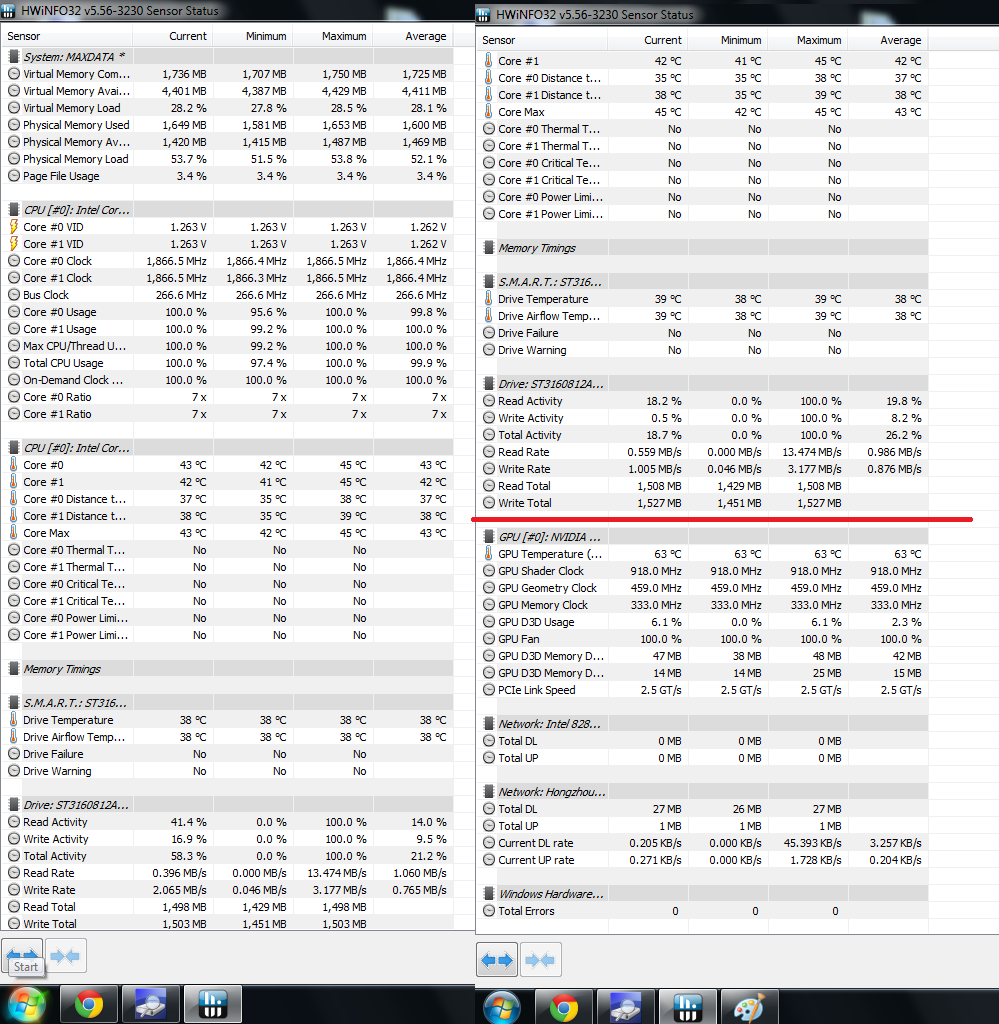Image resolution: width=999 pixels, height=1024 pixels.
Task: Click icon beside Total CPU Usage
Action: click(14, 362)
